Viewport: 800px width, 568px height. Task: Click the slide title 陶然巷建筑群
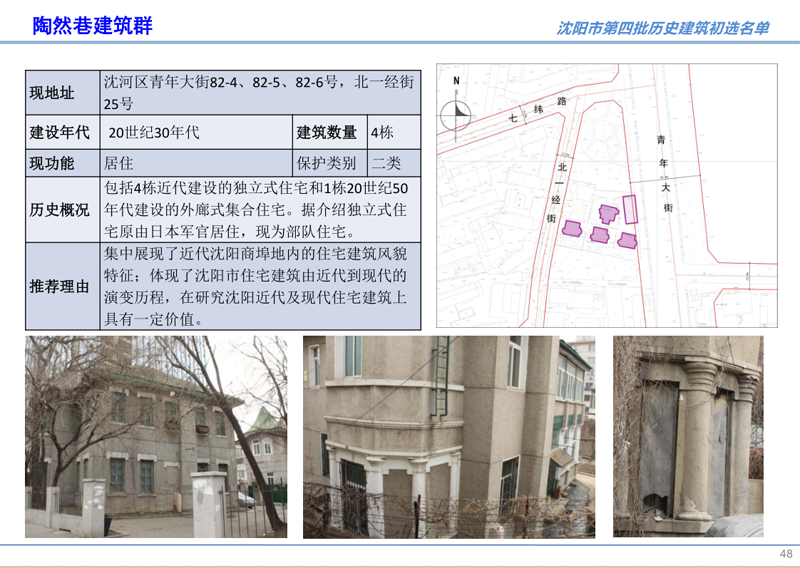[x=92, y=26]
